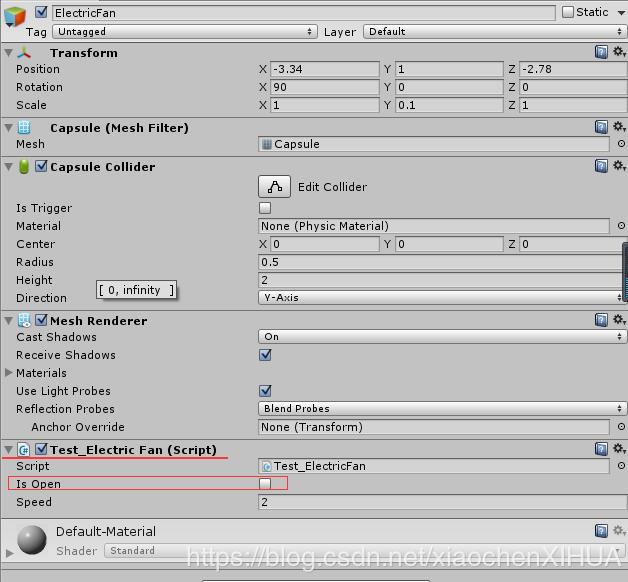Disable the Receive Shadows checkbox

[265, 354]
